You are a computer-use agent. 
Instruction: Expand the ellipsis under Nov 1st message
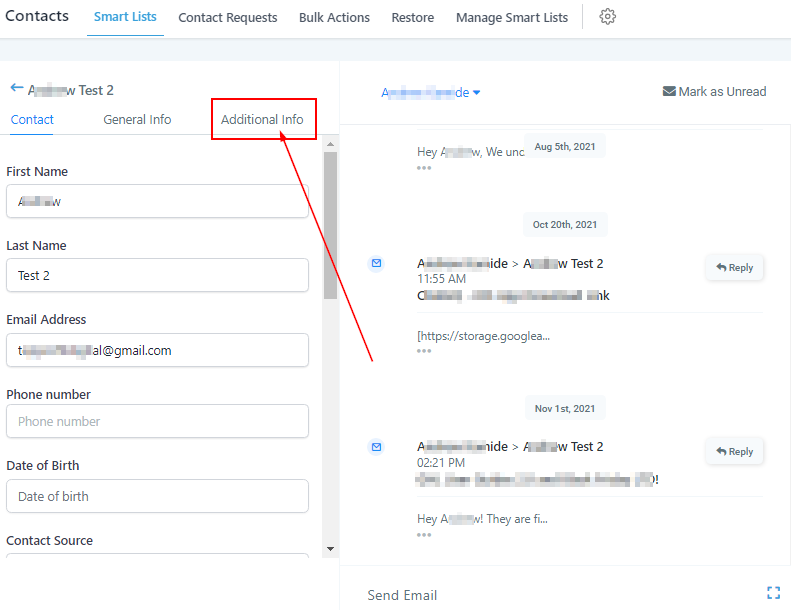point(424,534)
